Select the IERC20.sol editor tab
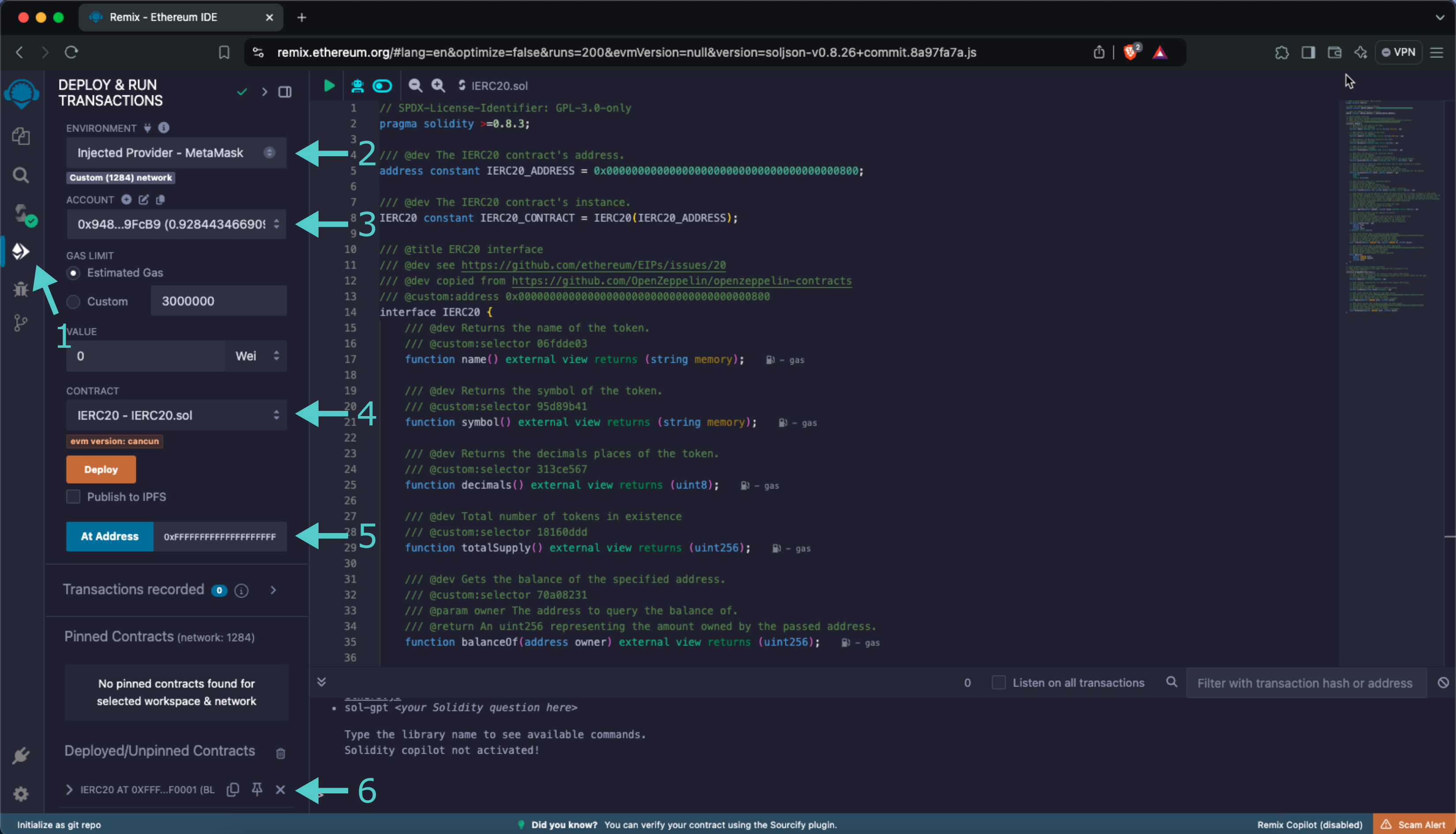 pyautogui.click(x=493, y=85)
